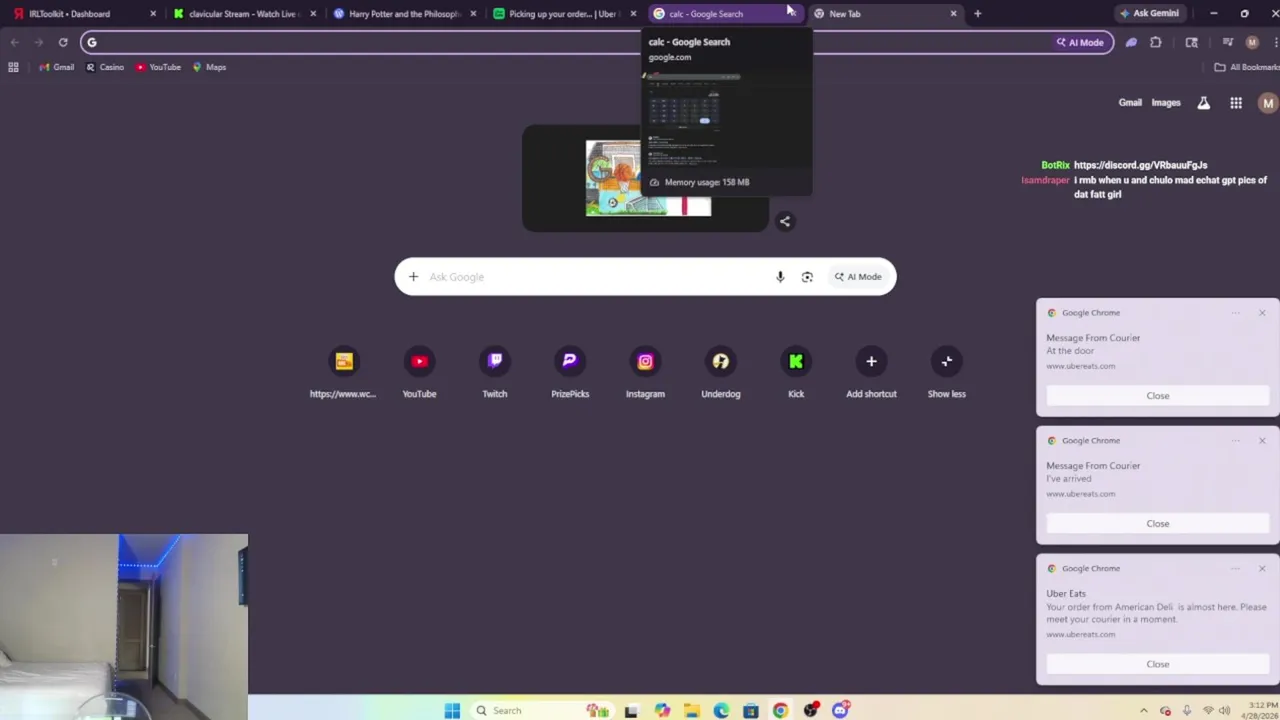The width and height of the screenshot is (1280, 720).
Task: Close the Uber Eats order notification
Action: tap(1157, 664)
